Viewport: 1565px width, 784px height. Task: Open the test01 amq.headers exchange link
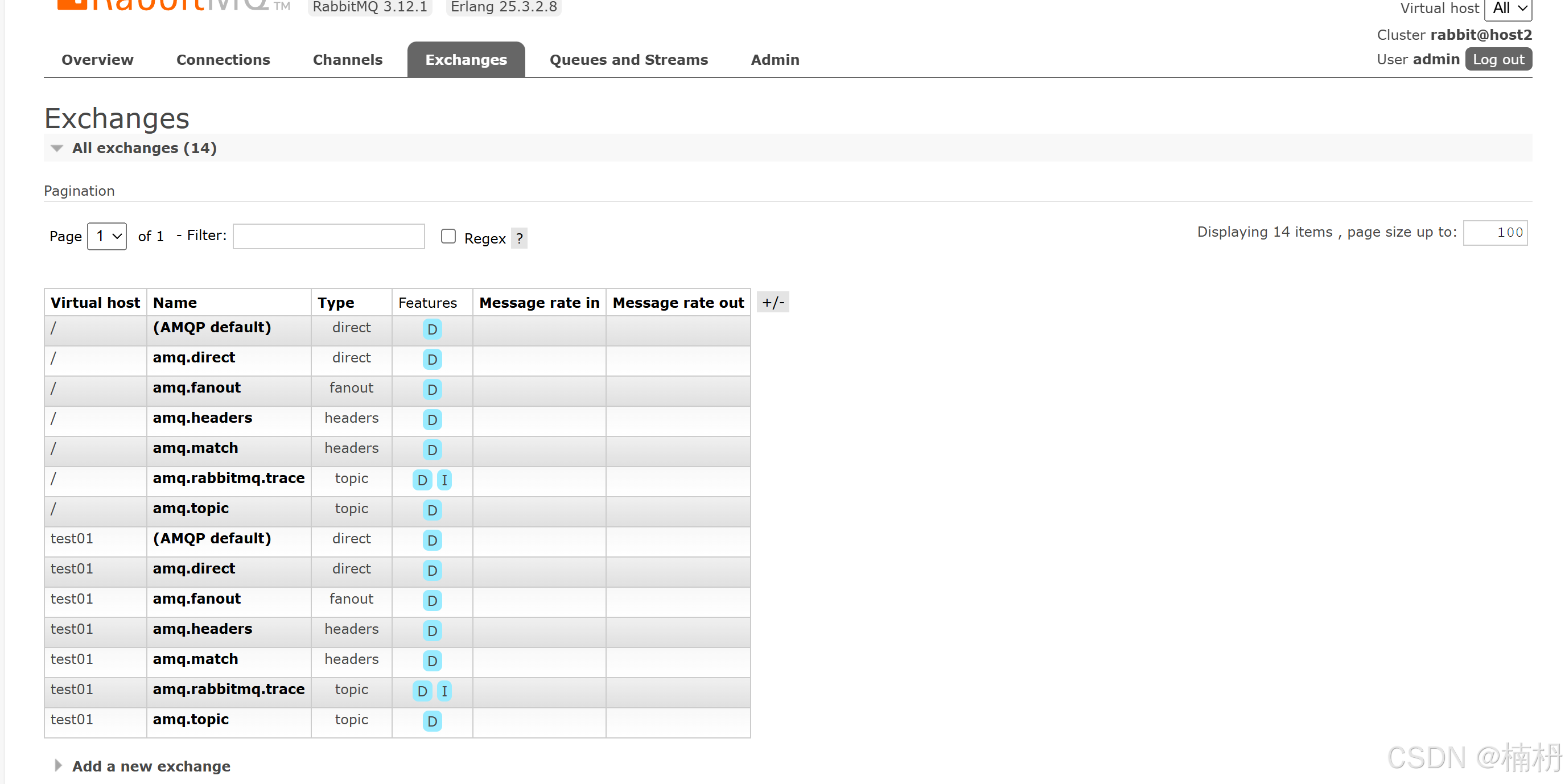pyautogui.click(x=202, y=629)
